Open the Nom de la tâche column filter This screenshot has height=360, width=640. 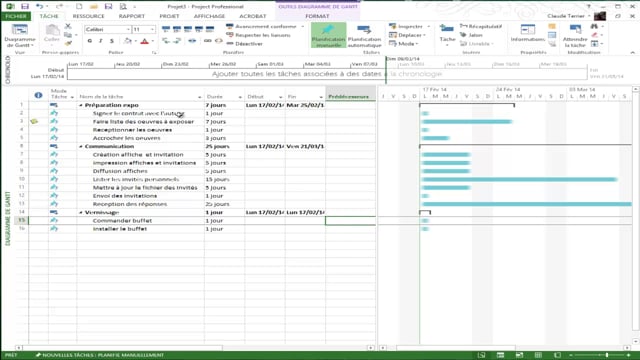point(200,97)
